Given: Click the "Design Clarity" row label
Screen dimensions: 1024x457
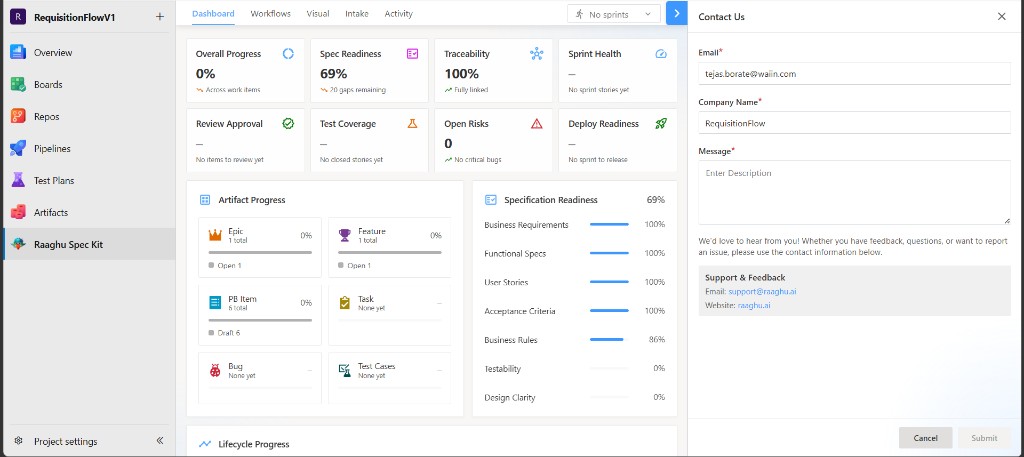Looking at the screenshot, I should click(509, 398).
